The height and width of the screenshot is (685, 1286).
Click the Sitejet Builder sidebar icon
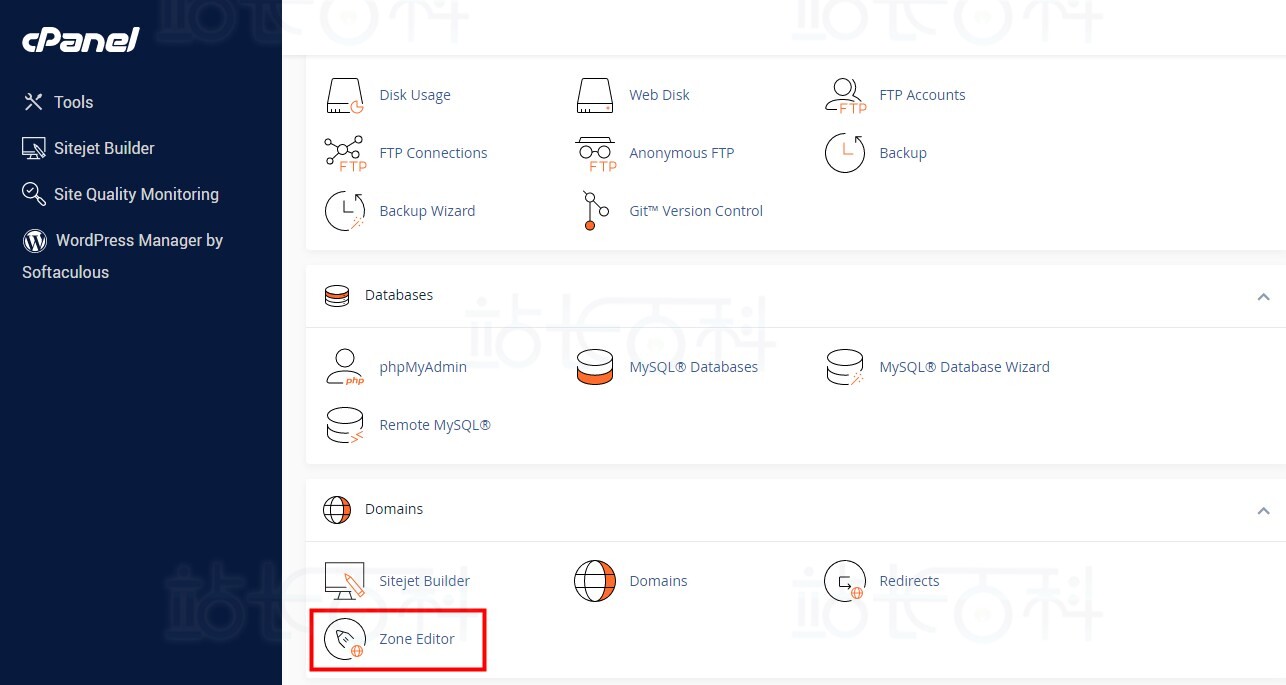(x=34, y=148)
